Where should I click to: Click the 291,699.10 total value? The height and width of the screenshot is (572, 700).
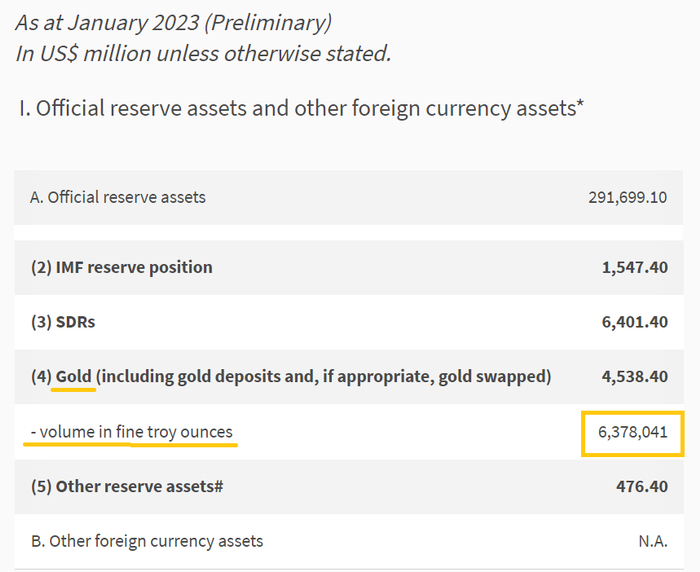pyautogui.click(x=627, y=197)
